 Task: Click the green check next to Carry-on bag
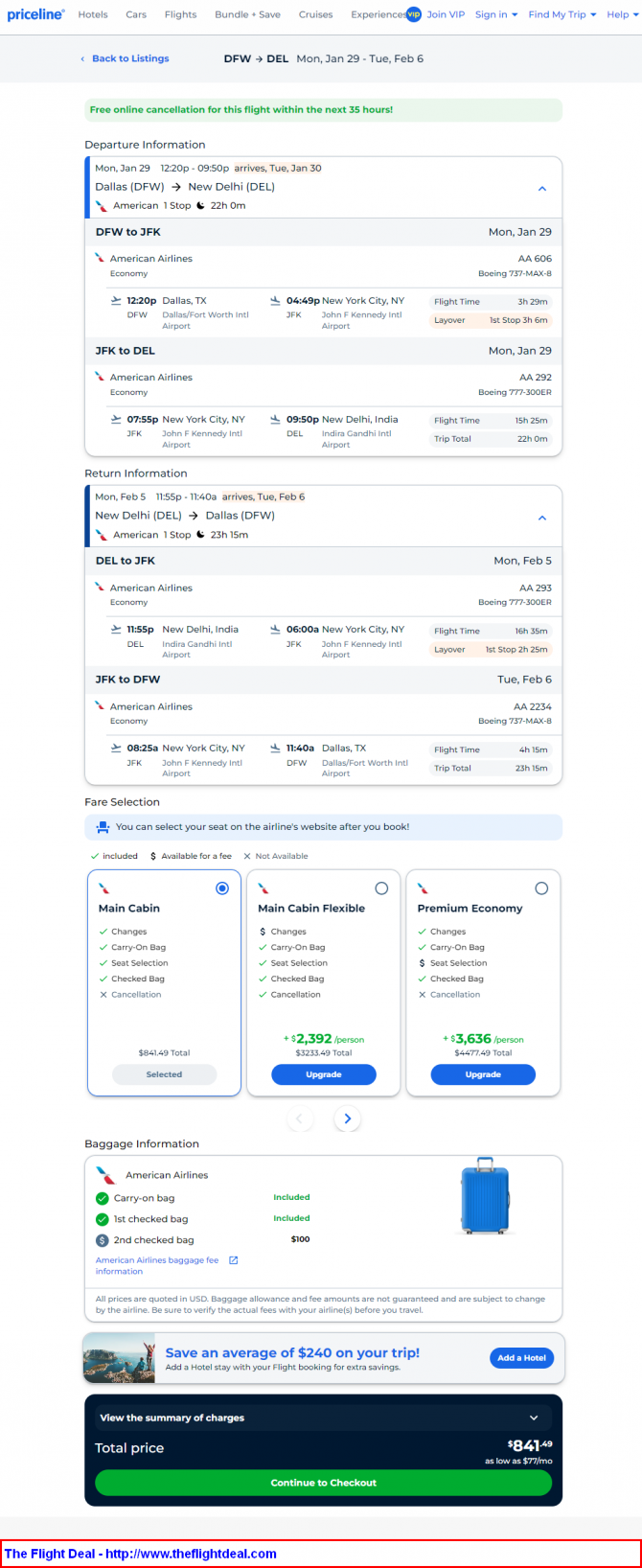(102, 1198)
